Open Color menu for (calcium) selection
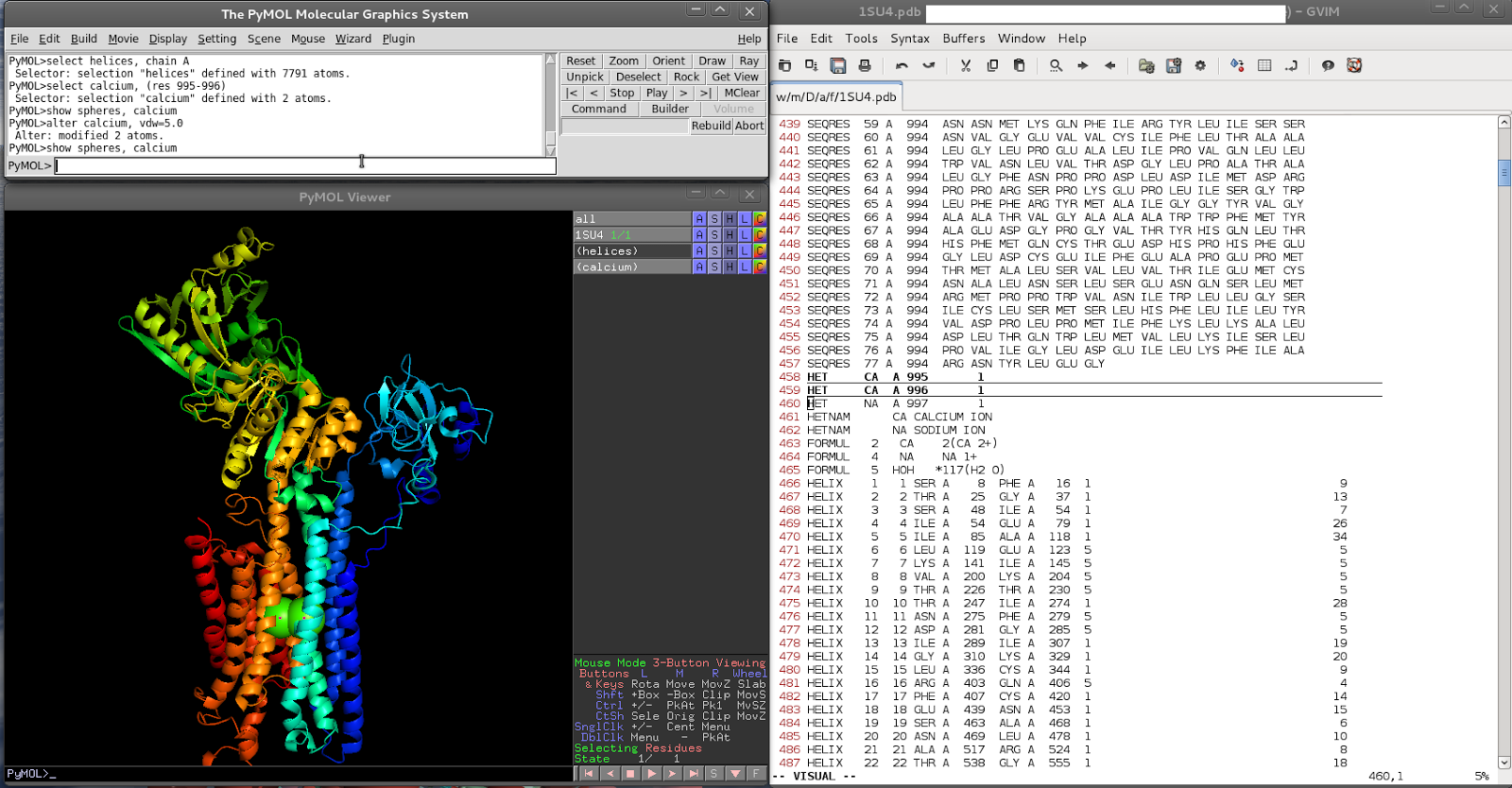Screen dimensions: 1512x788 pos(760,266)
